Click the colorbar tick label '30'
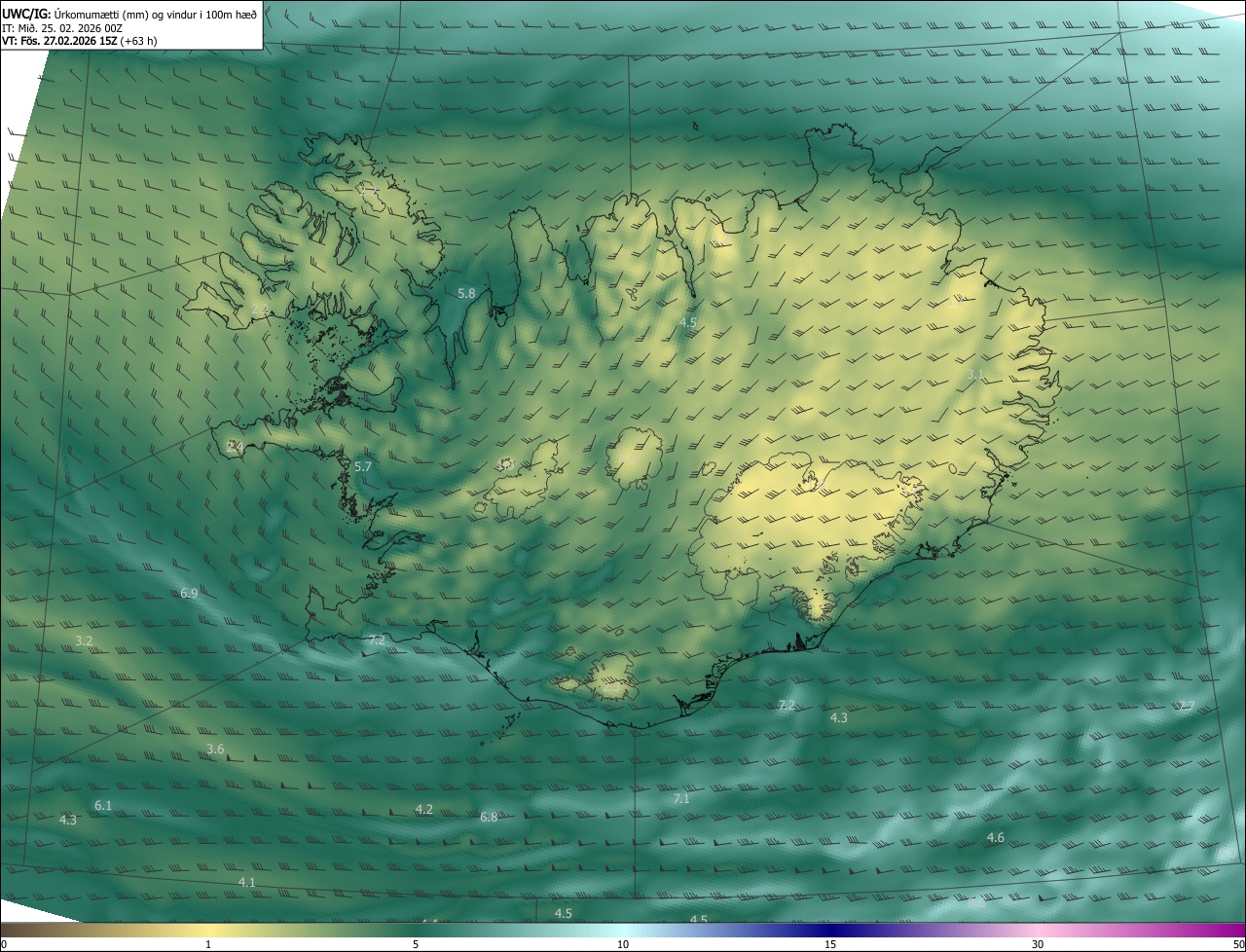Screen dimensions: 1246x952 click(1038, 944)
